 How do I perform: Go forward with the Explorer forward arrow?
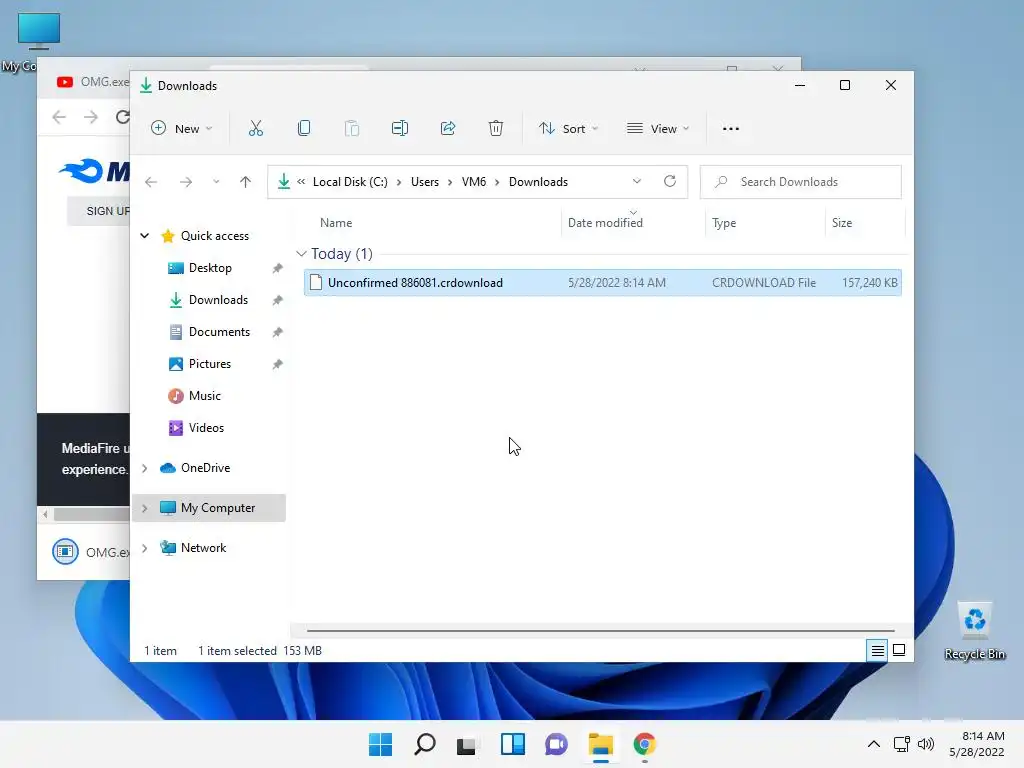pos(186,182)
